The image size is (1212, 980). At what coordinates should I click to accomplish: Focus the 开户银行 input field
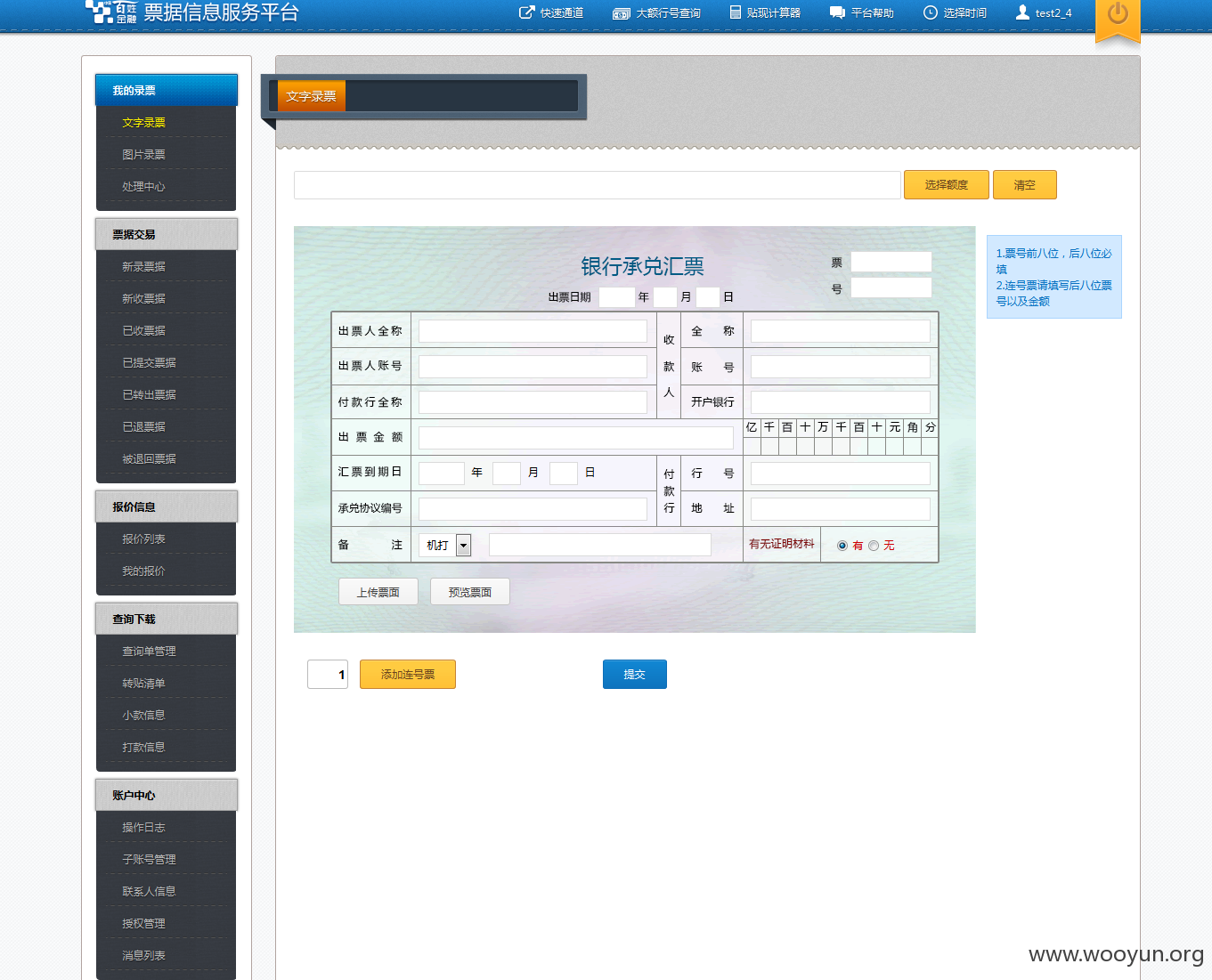coord(841,402)
